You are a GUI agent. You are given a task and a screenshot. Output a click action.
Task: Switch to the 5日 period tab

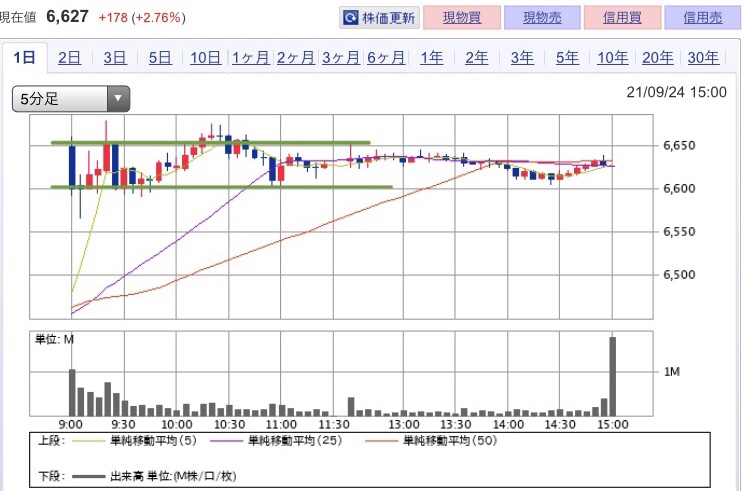tap(160, 58)
